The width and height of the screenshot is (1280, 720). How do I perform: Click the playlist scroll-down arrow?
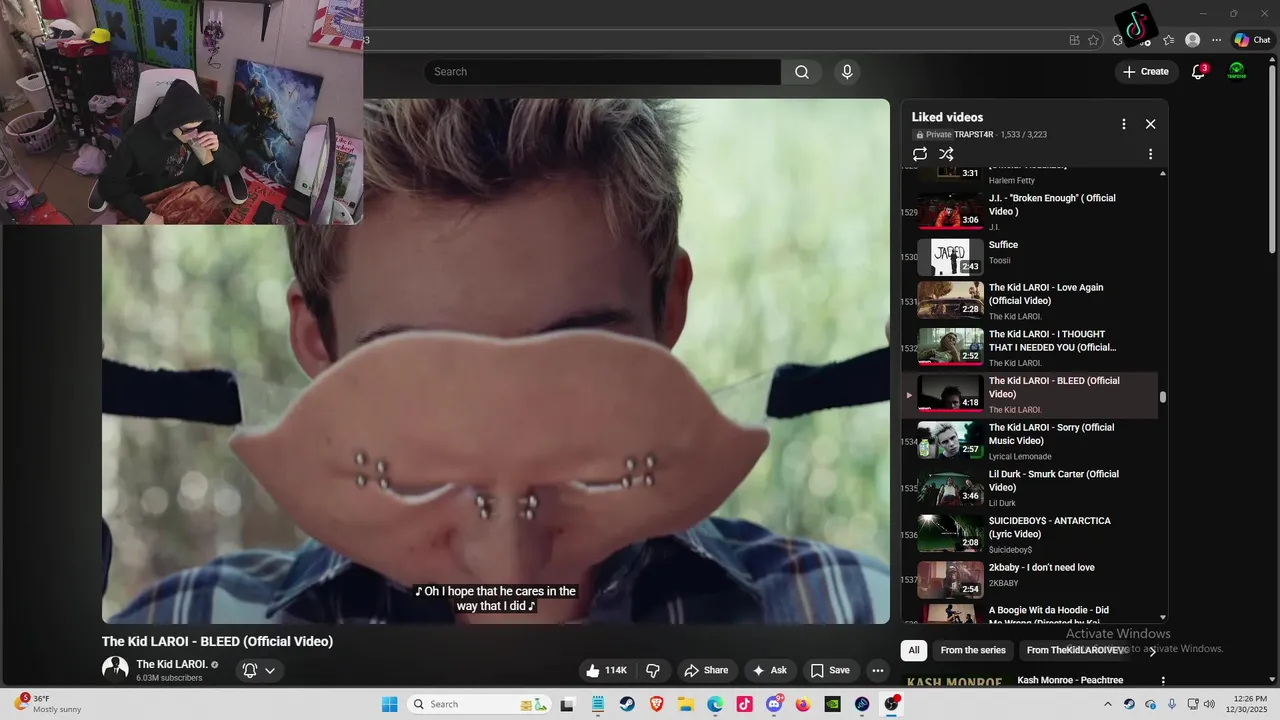pos(1162,618)
